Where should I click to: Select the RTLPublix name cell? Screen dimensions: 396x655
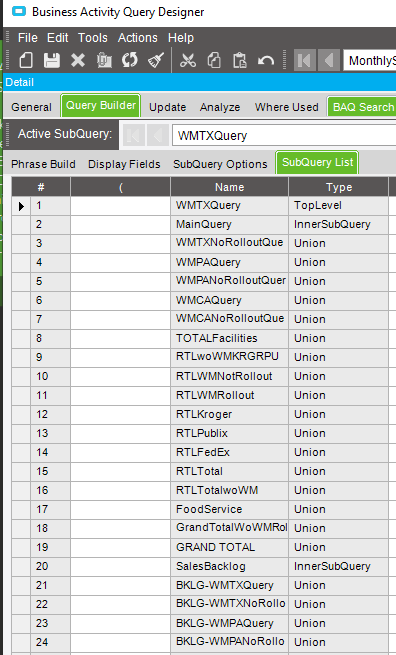point(229,434)
